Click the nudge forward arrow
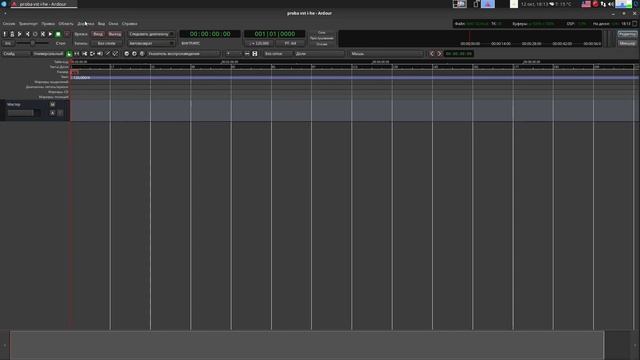Viewport: 640px width, 360px height. click(x=439, y=54)
